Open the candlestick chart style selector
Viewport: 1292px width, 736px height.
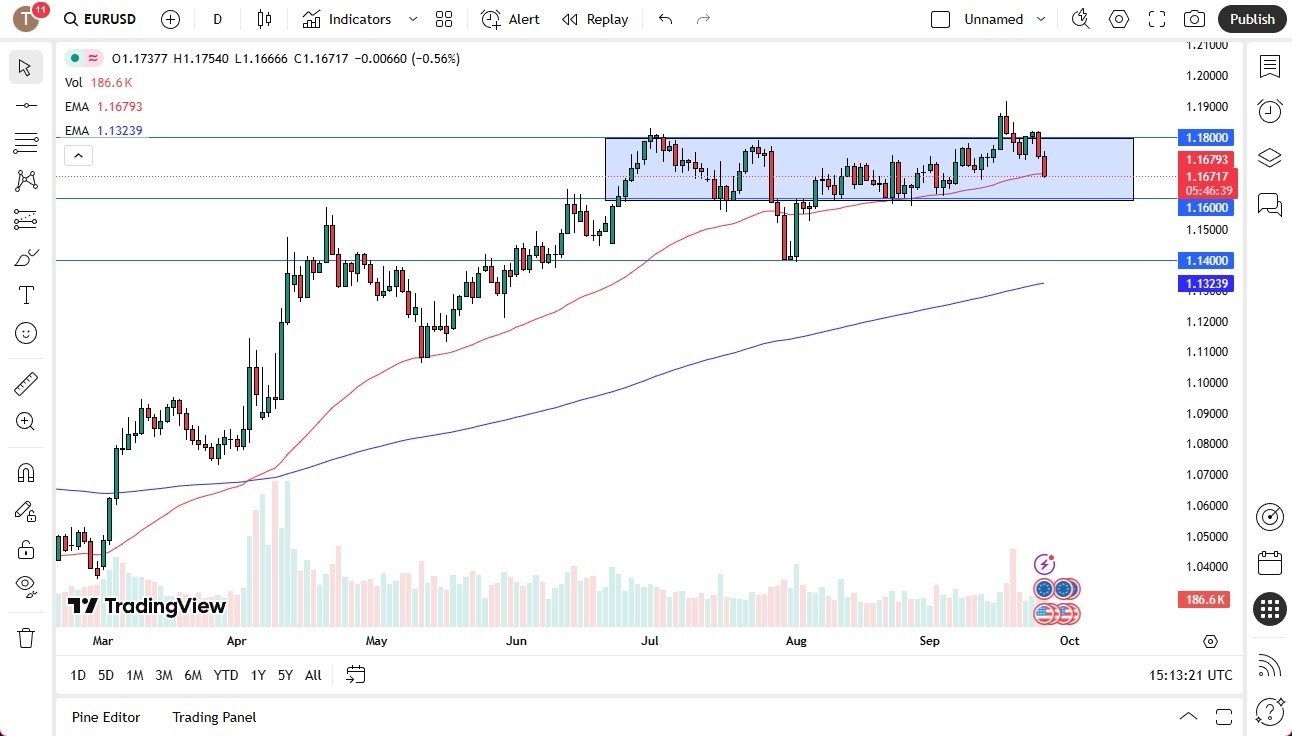263,18
